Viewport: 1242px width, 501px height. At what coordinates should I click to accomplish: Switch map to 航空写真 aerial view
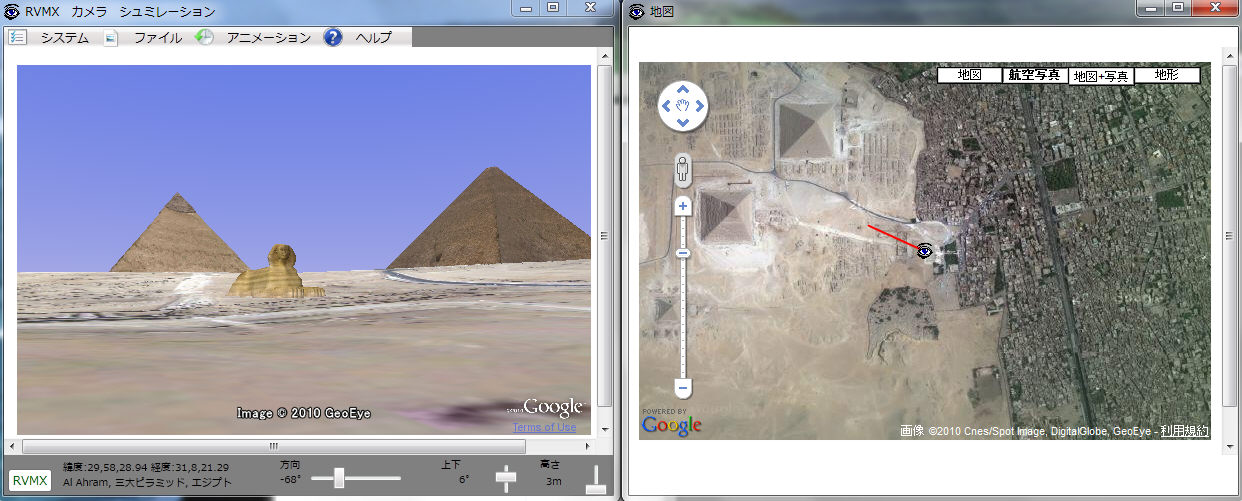point(1034,75)
